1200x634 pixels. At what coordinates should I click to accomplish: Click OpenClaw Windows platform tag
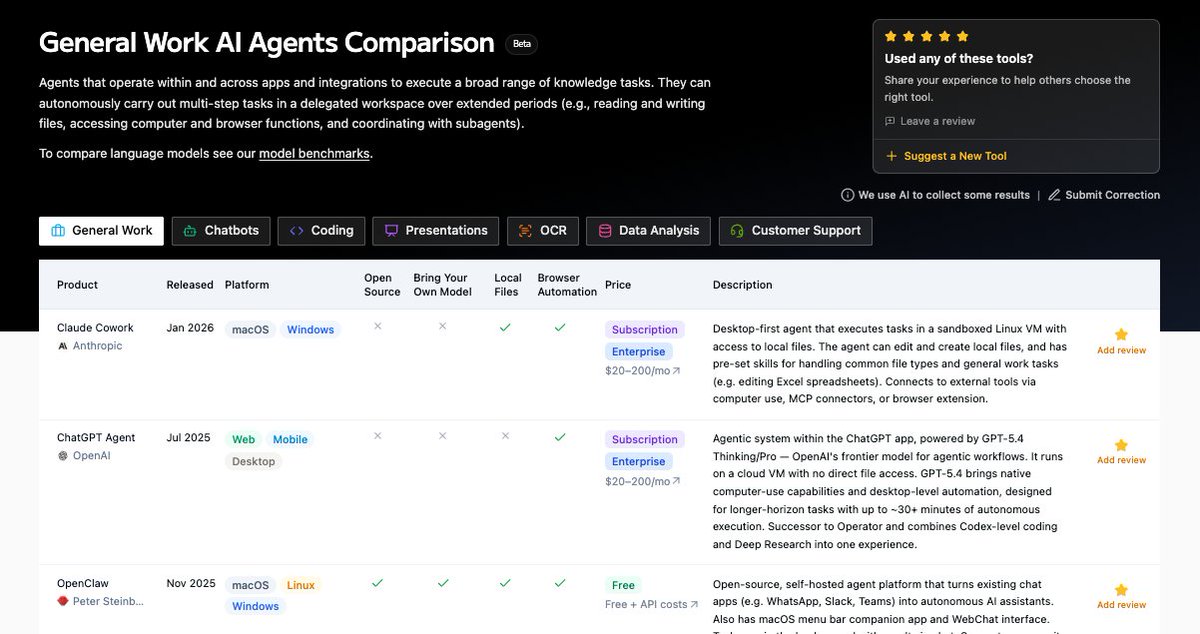(x=255, y=607)
